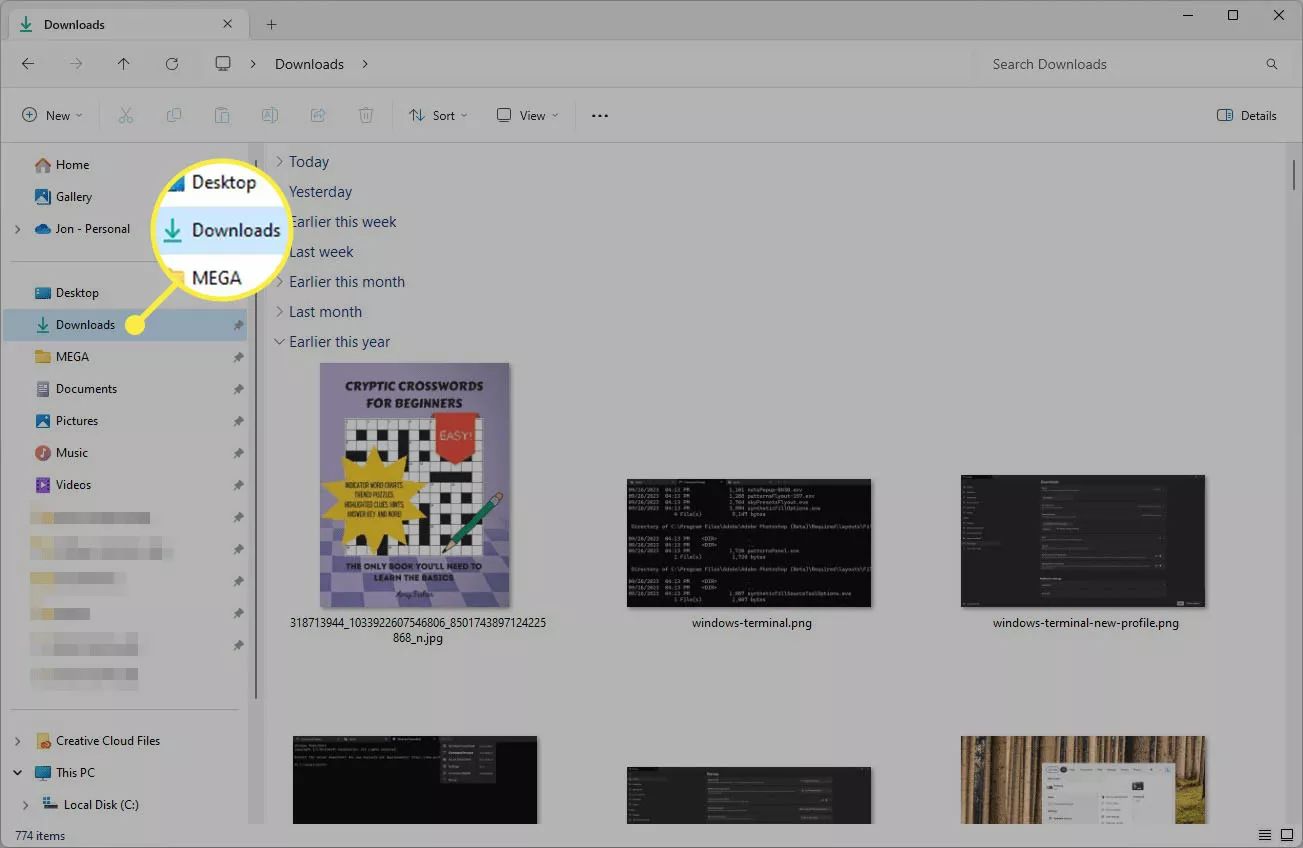Click the Delete trash icon
1303x848 pixels.
(366, 115)
